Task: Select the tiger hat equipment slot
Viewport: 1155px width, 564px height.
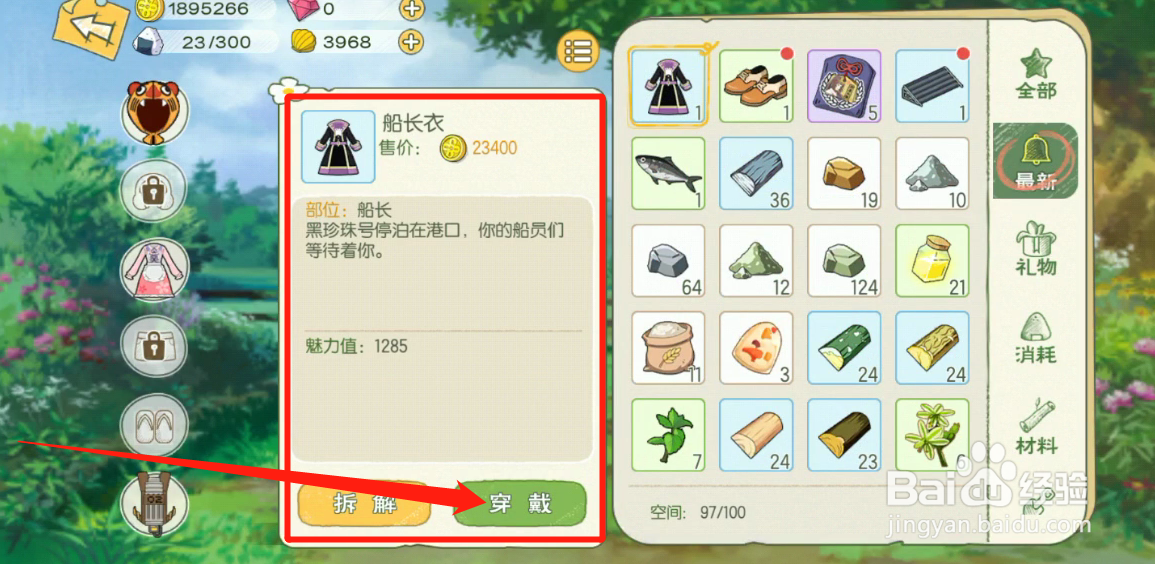Action: [x=154, y=113]
